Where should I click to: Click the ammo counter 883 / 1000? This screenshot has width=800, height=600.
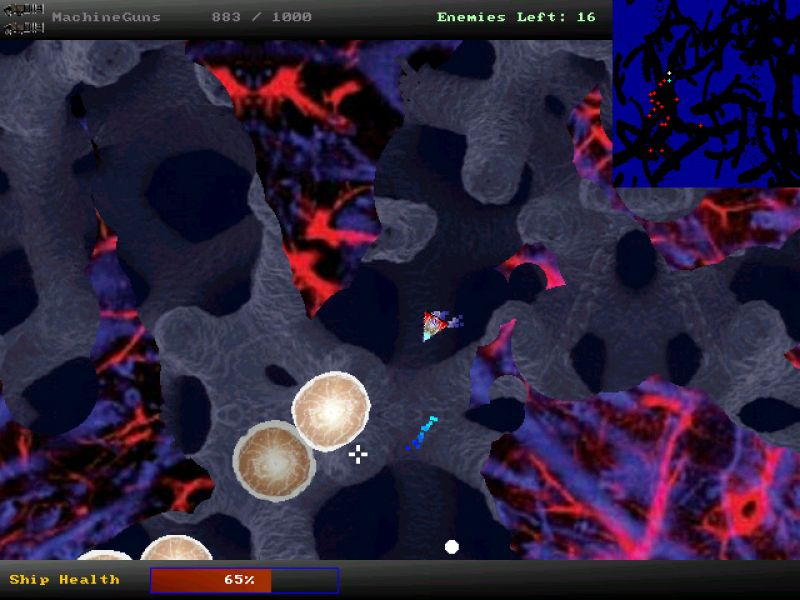coord(262,17)
